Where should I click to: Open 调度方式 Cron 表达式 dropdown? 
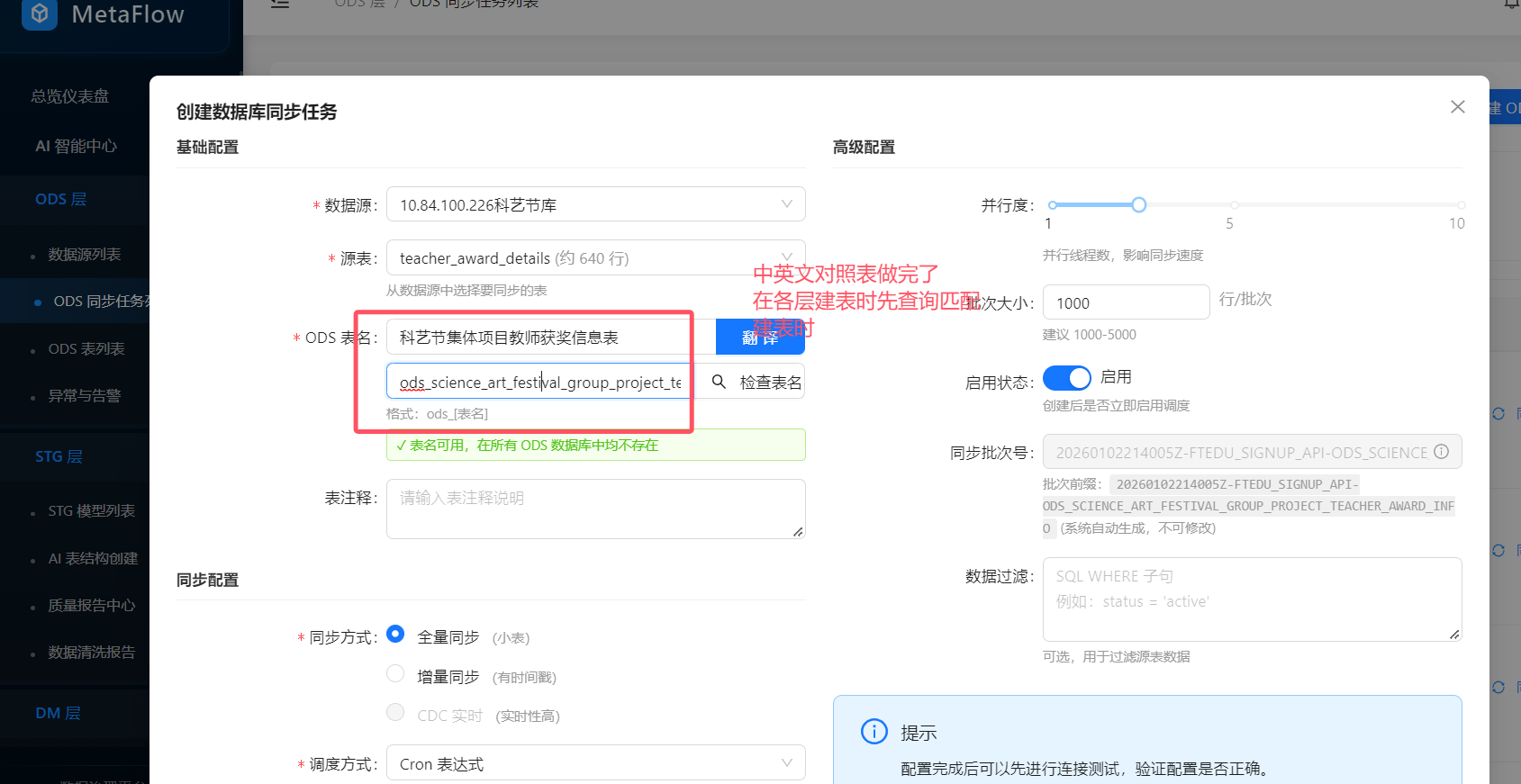click(595, 763)
